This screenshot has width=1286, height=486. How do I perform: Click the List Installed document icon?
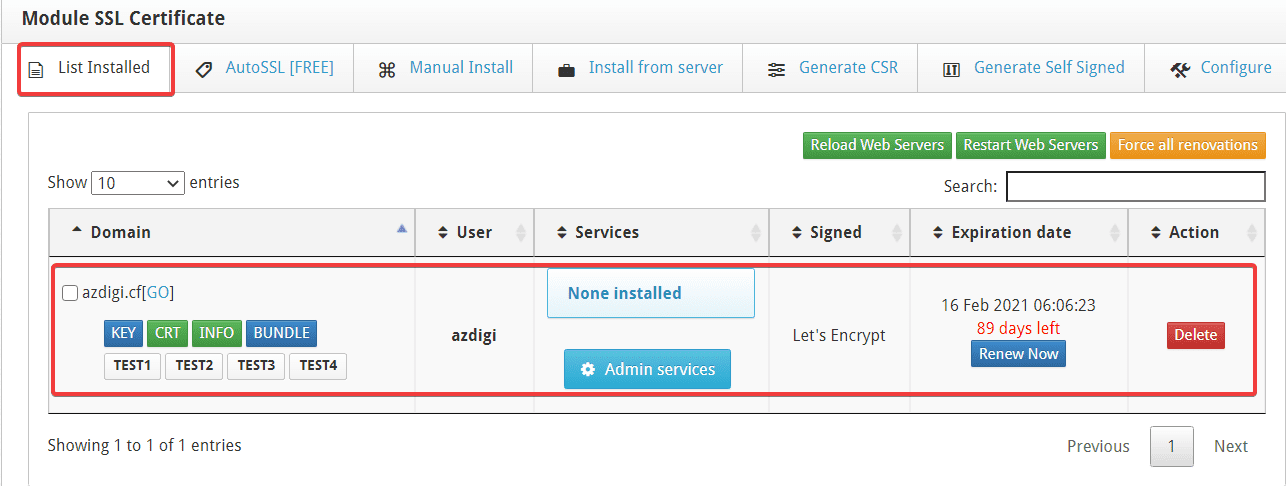tap(36, 70)
